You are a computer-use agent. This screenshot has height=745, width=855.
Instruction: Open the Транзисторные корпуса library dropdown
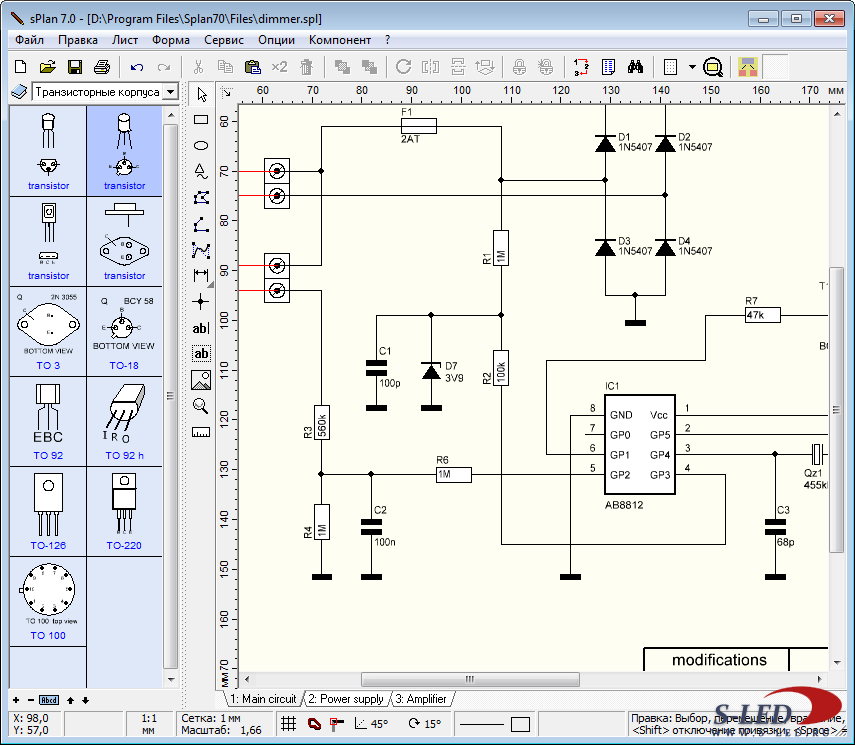(x=169, y=92)
